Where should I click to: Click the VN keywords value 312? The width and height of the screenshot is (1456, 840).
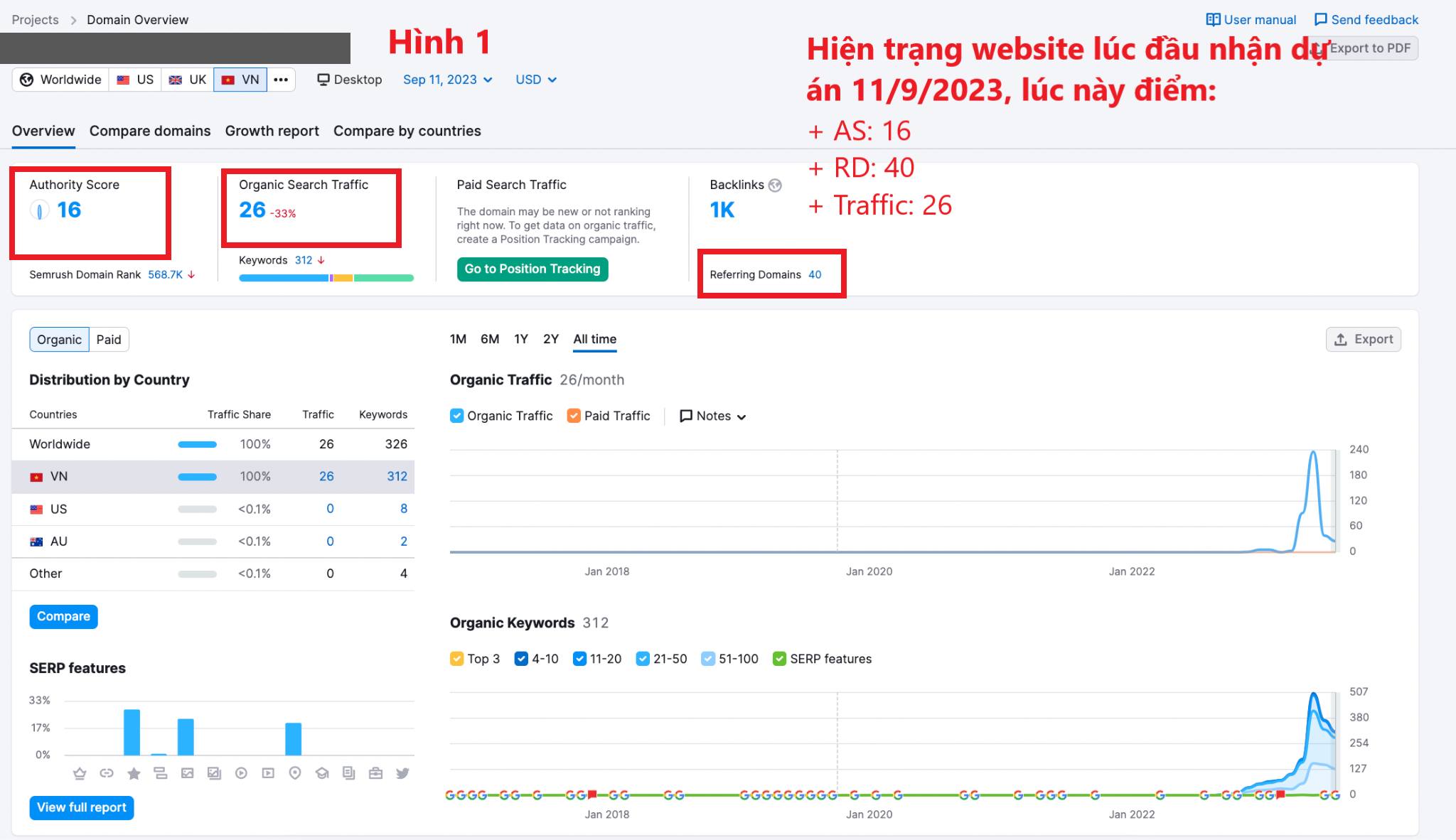tap(397, 476)
